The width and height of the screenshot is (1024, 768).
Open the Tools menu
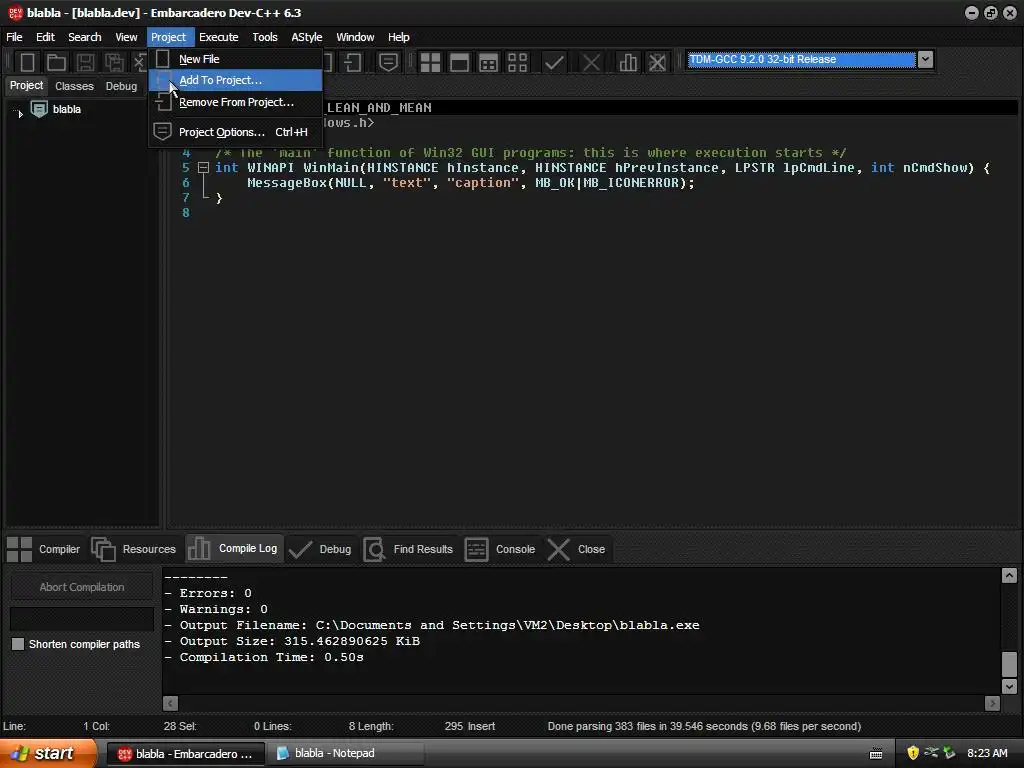[x=264, y=37]
